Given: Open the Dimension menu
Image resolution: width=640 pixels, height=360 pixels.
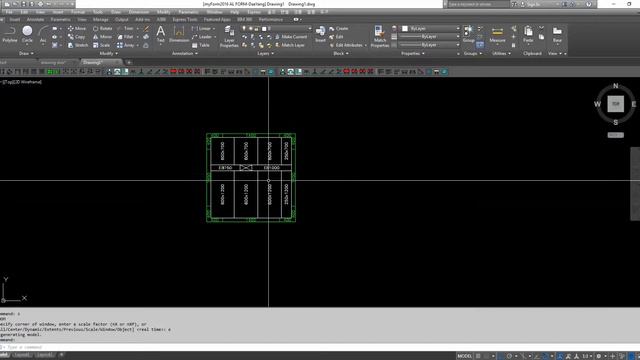Looking at the screenshot, I should 139,12.
